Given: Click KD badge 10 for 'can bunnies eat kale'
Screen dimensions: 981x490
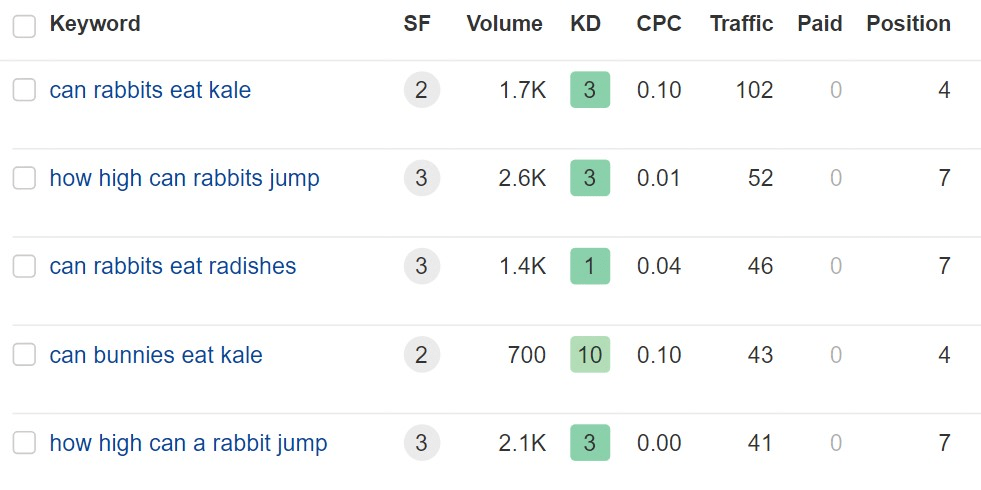Looking at the screenshot, I should pyautogui.click(x=589, y=355).
